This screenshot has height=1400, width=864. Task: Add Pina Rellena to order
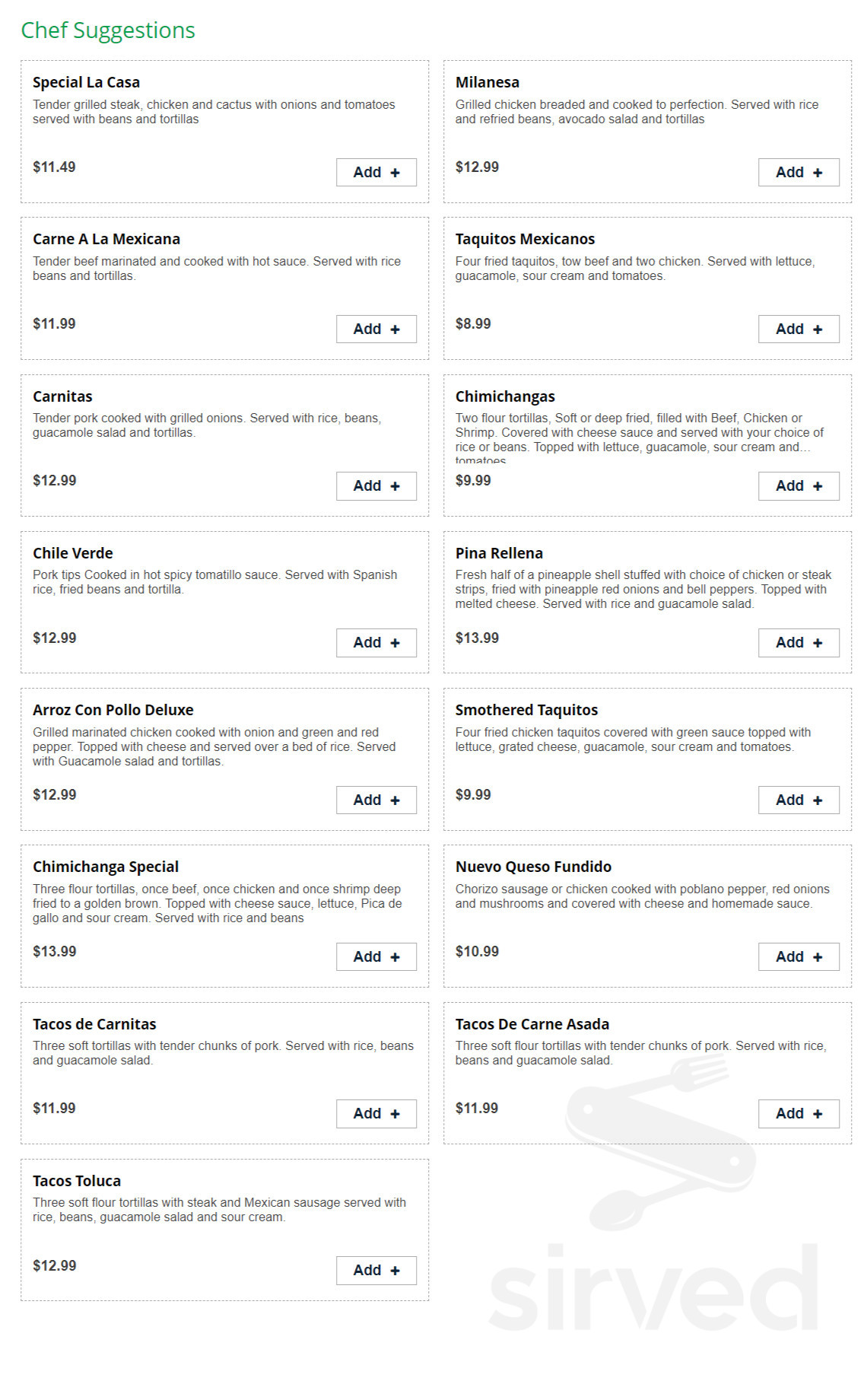tap(799, 643)
